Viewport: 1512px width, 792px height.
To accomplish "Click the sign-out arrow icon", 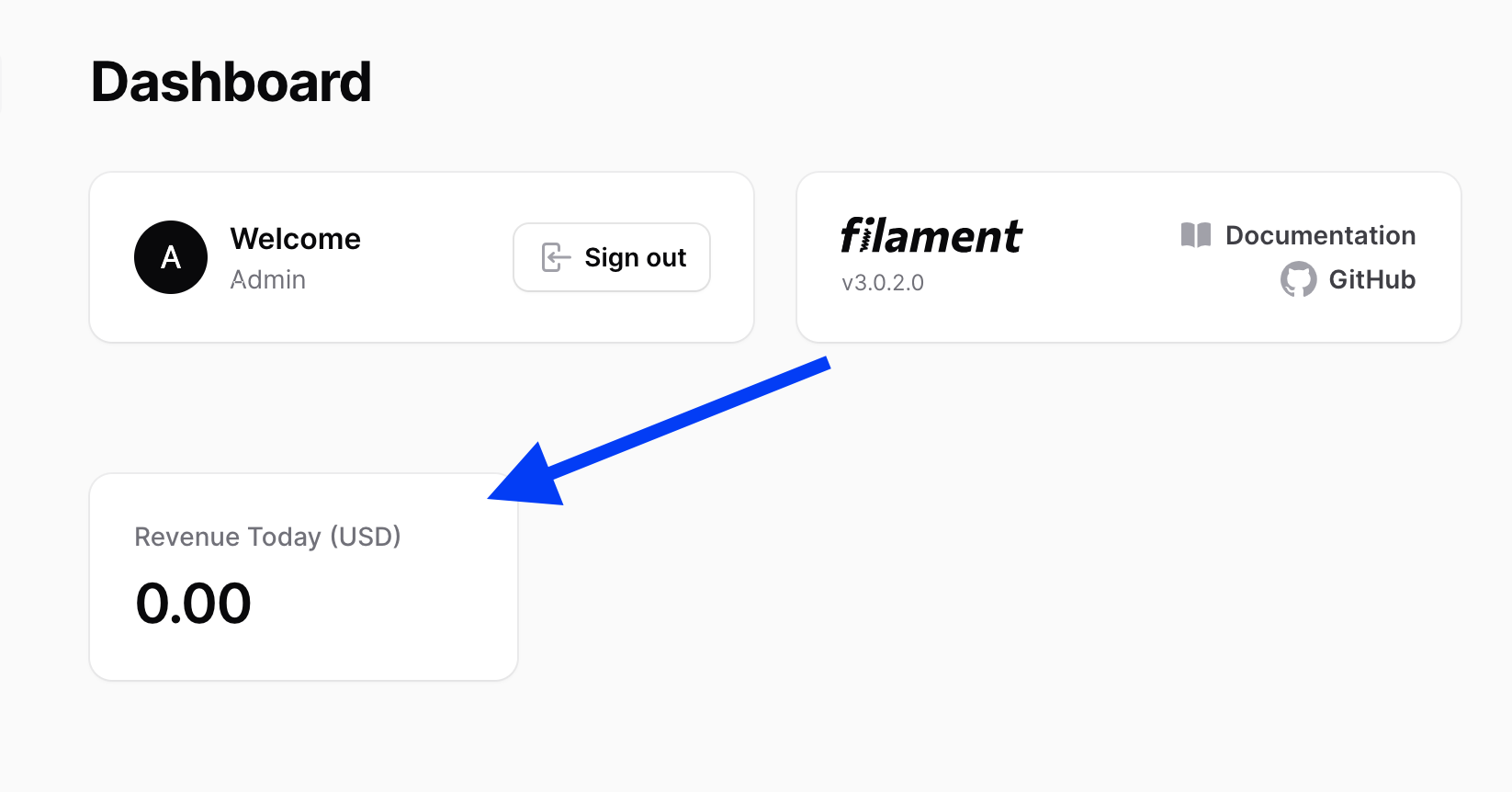I will click(556, 257).
